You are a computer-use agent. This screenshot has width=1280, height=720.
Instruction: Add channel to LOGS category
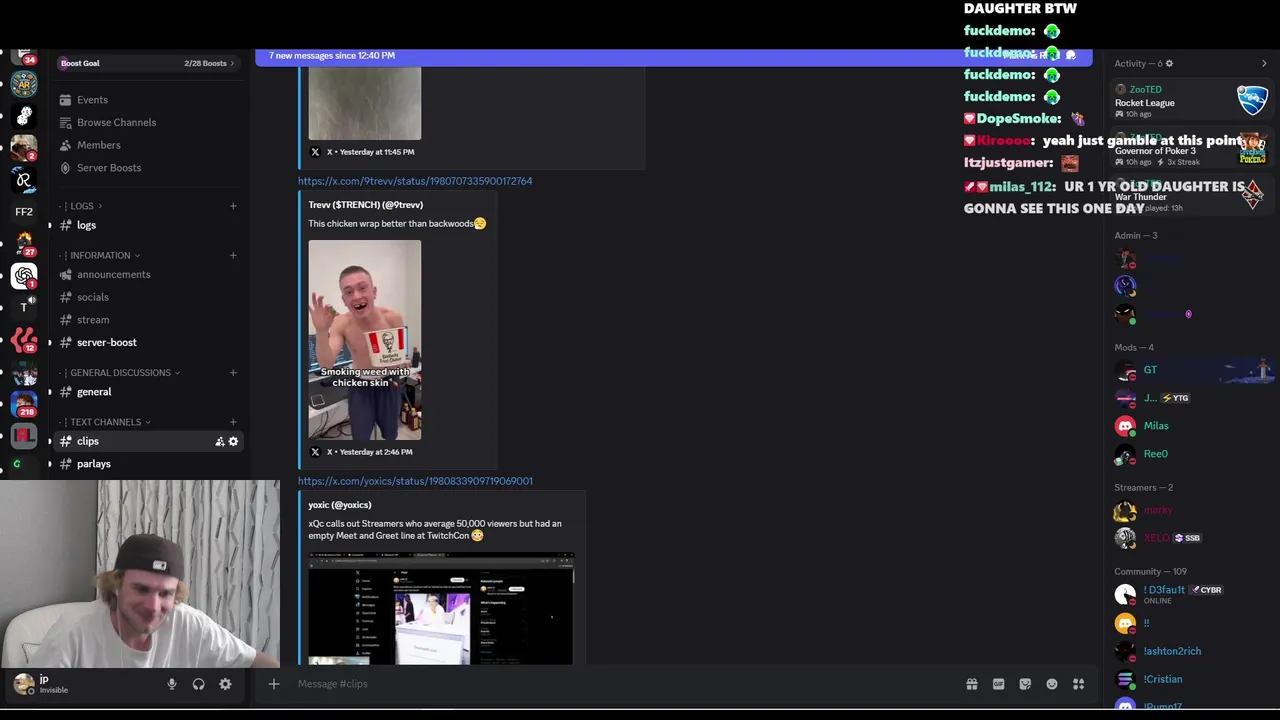pos(233,206)
